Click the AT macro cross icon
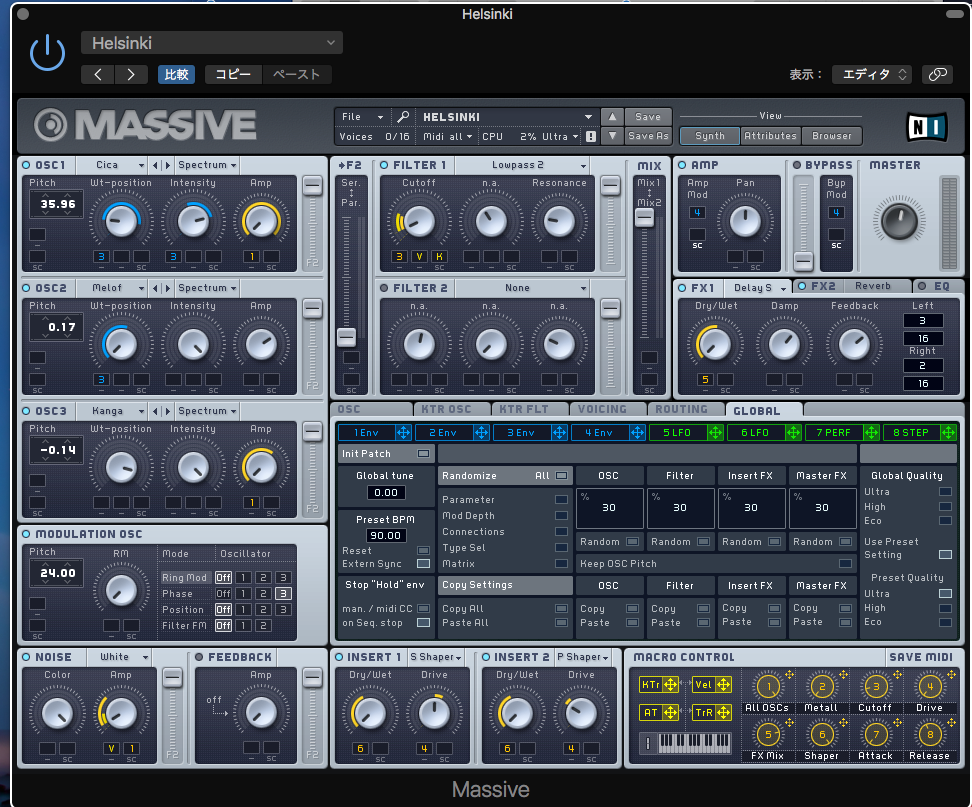 click(671, 712)
